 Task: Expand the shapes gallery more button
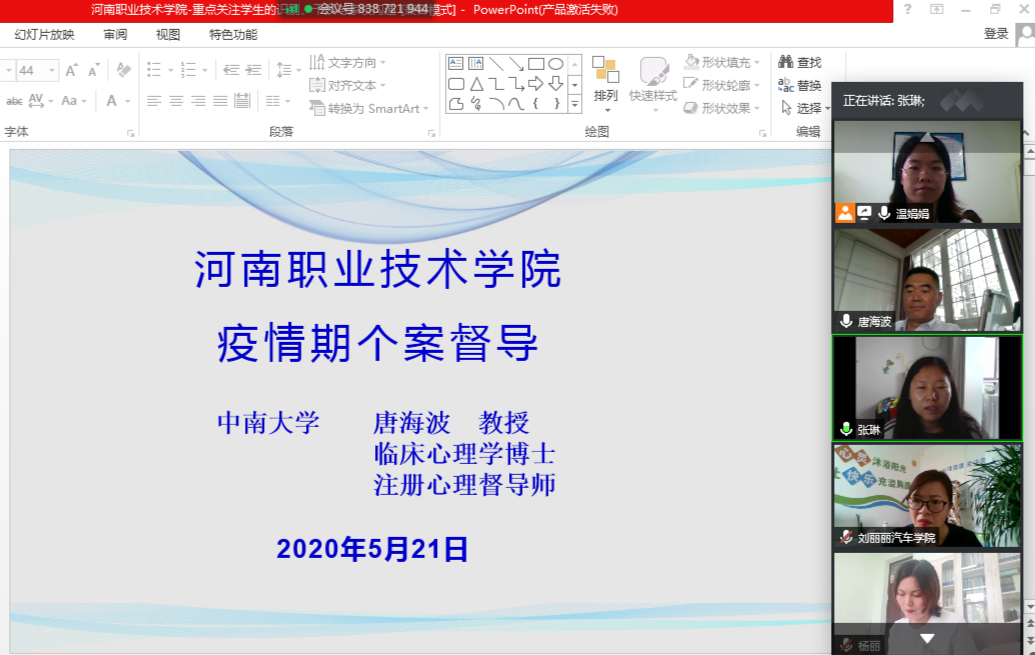click(x=575, y=104)
